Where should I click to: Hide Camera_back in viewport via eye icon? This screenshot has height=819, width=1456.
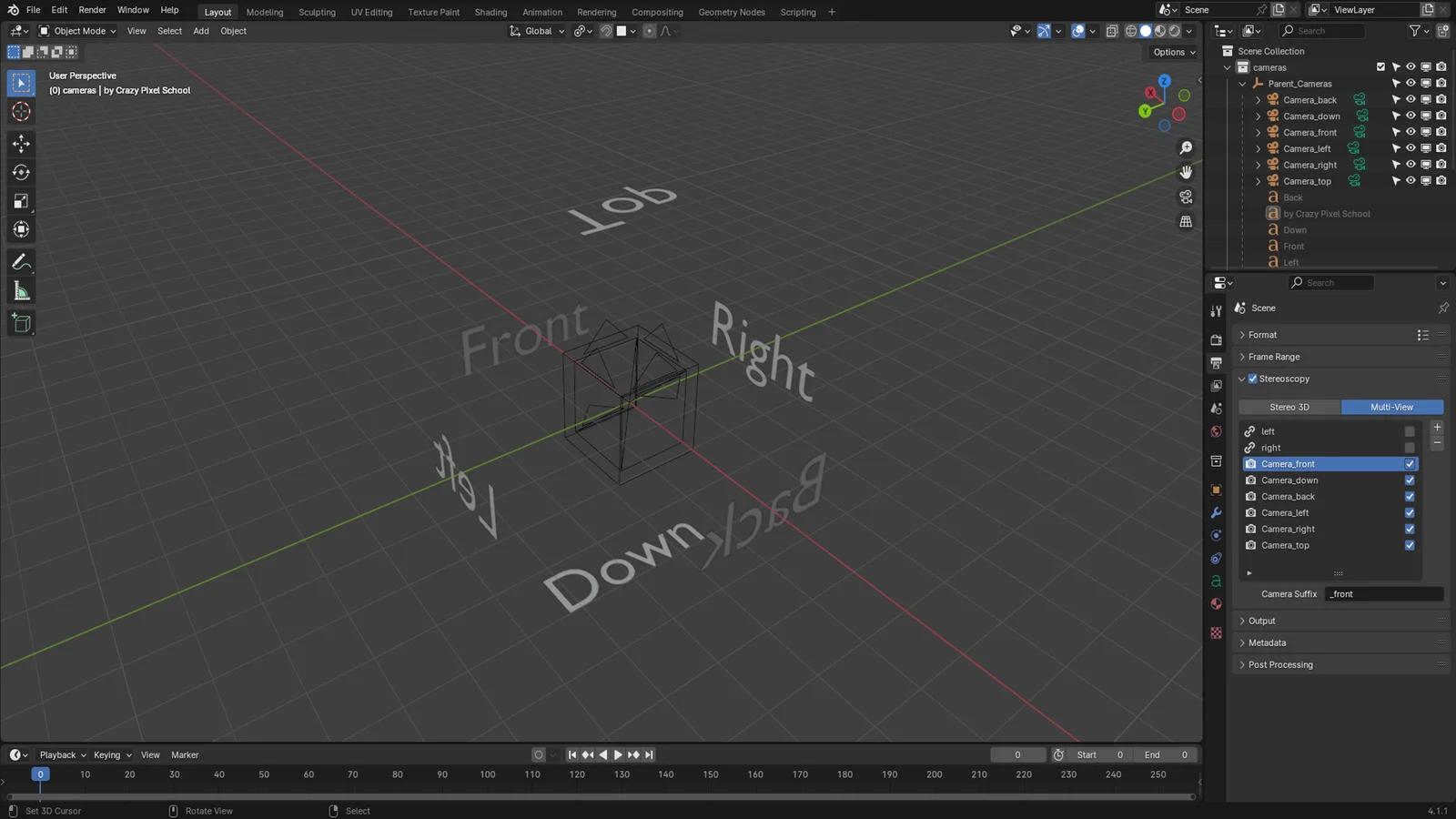click(x=1410, y=100)
